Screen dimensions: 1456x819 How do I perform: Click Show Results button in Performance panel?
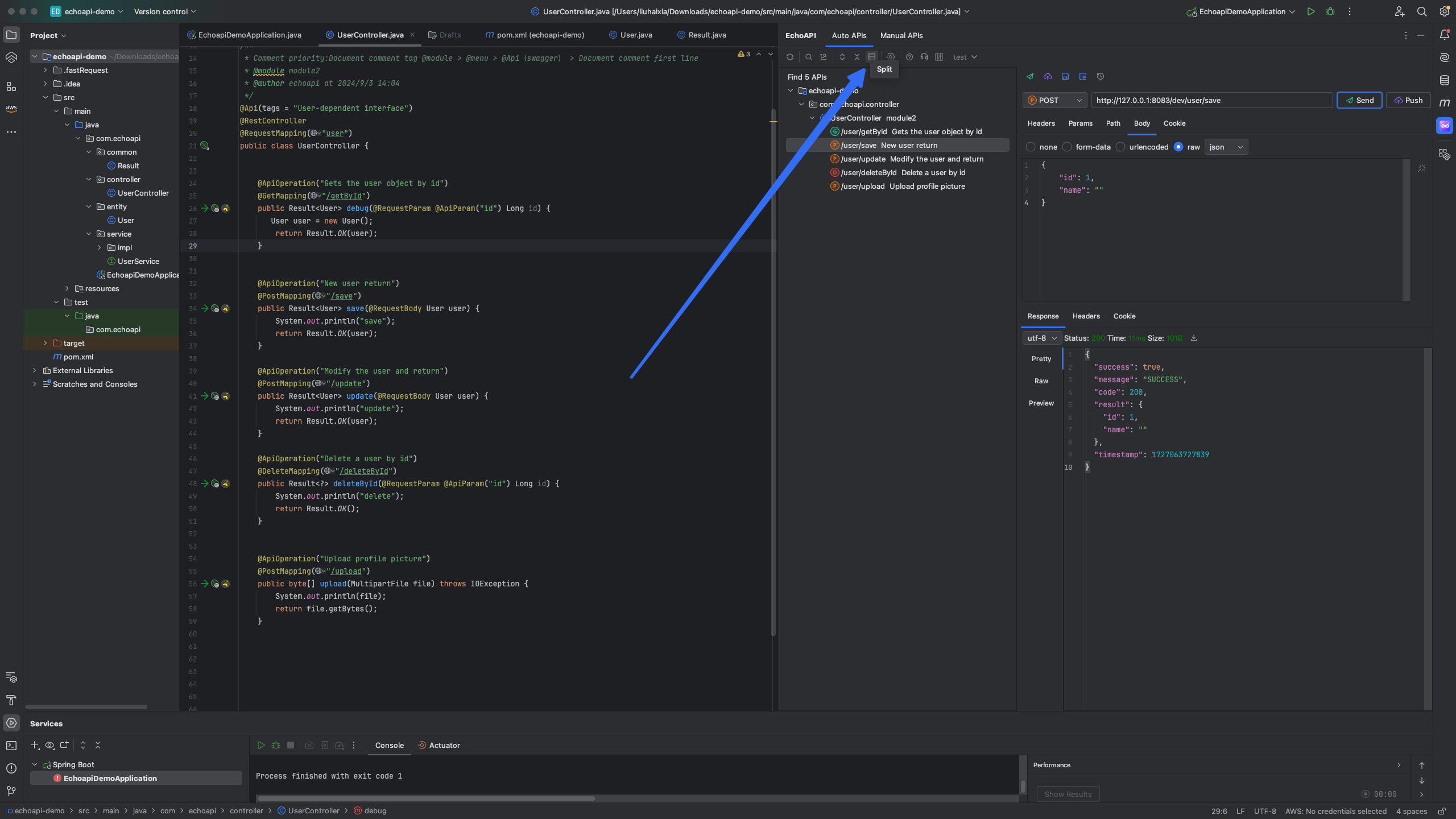1068,794
